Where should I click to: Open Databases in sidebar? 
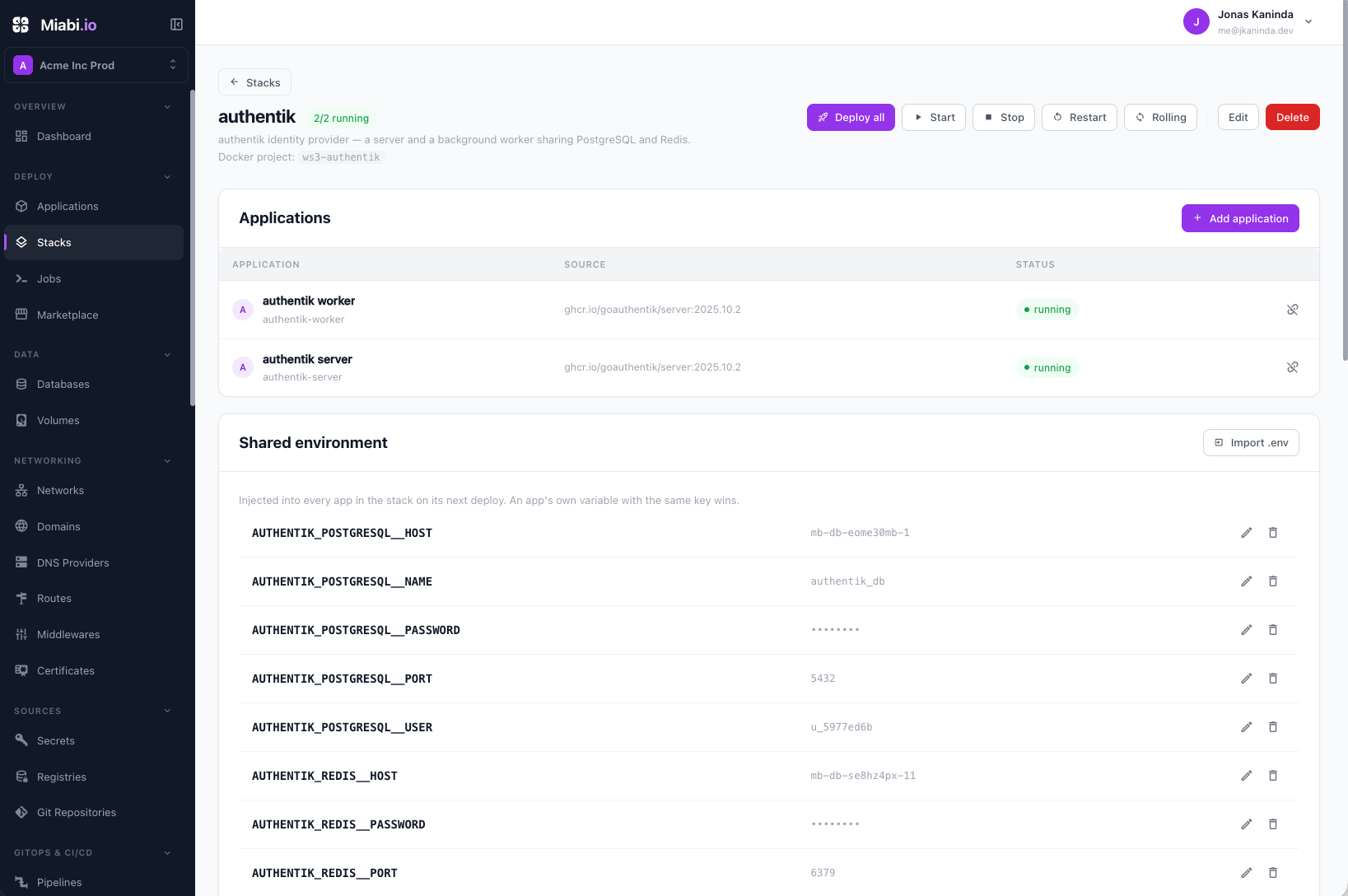94,385
